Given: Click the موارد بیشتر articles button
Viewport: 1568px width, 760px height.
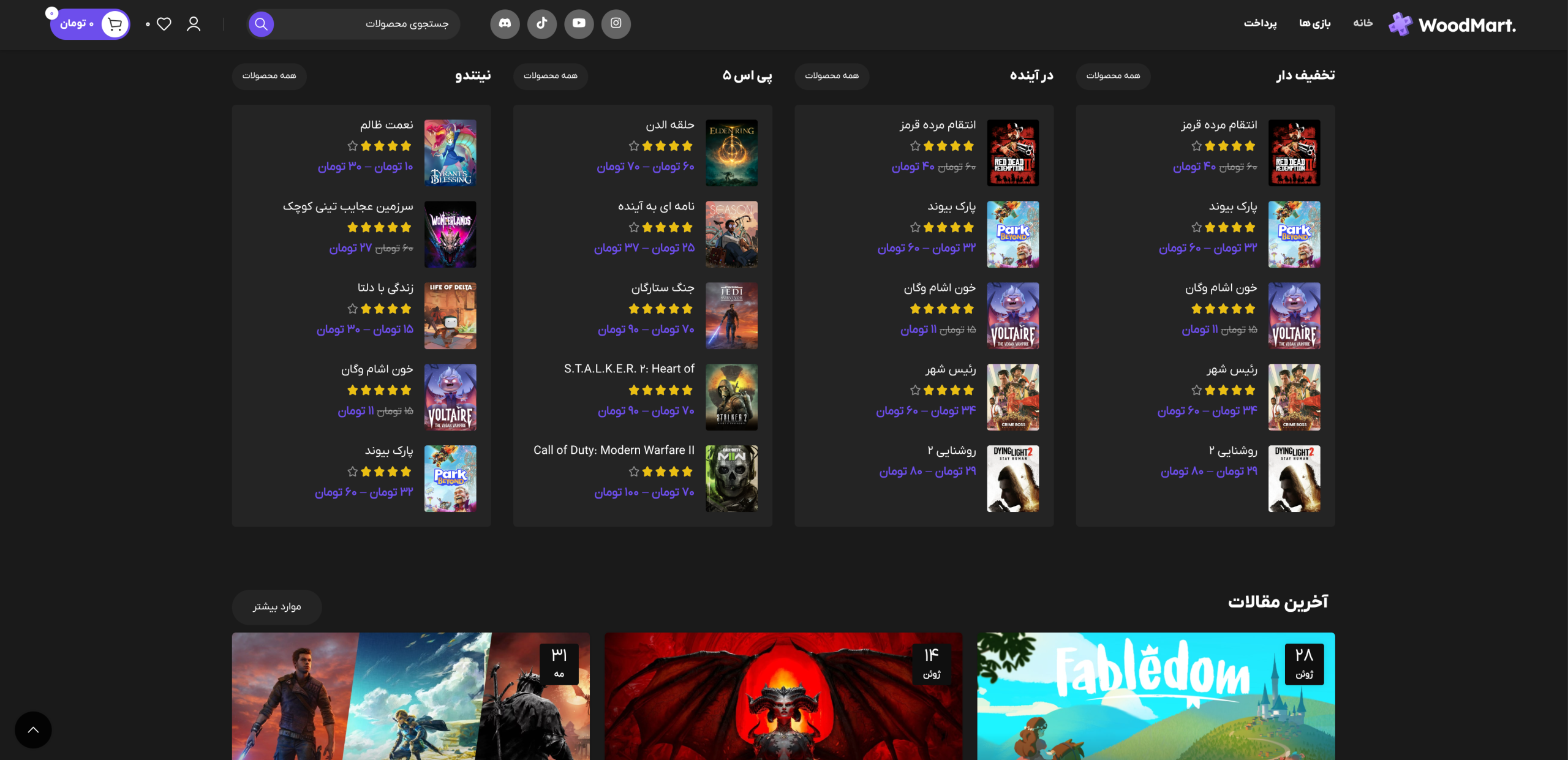Looking at the screenshot, I should (x=277, y=607).
